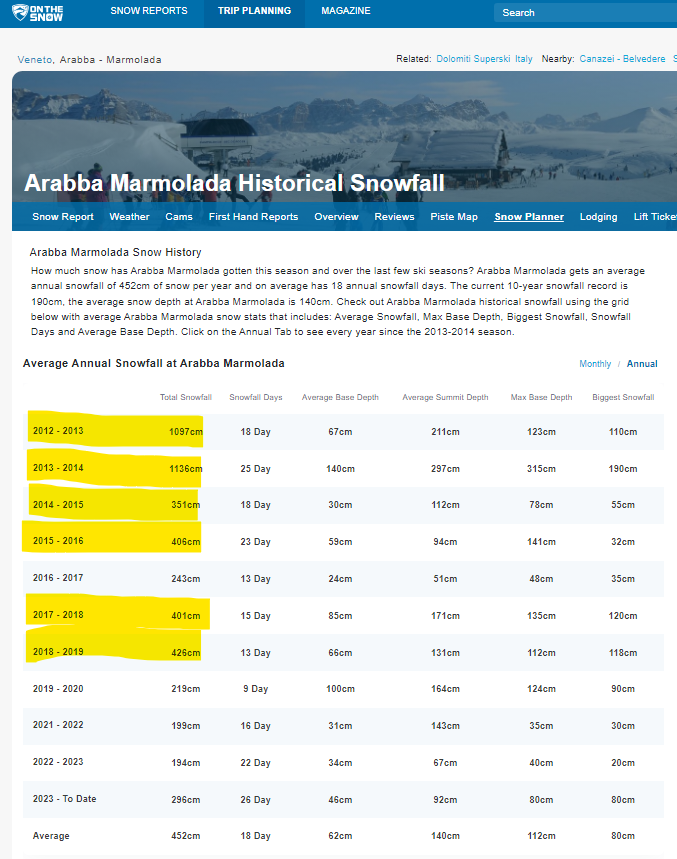Focus the Search input field
The width and height of the screenshot is (677, 859).
click(x=586, y=13)
